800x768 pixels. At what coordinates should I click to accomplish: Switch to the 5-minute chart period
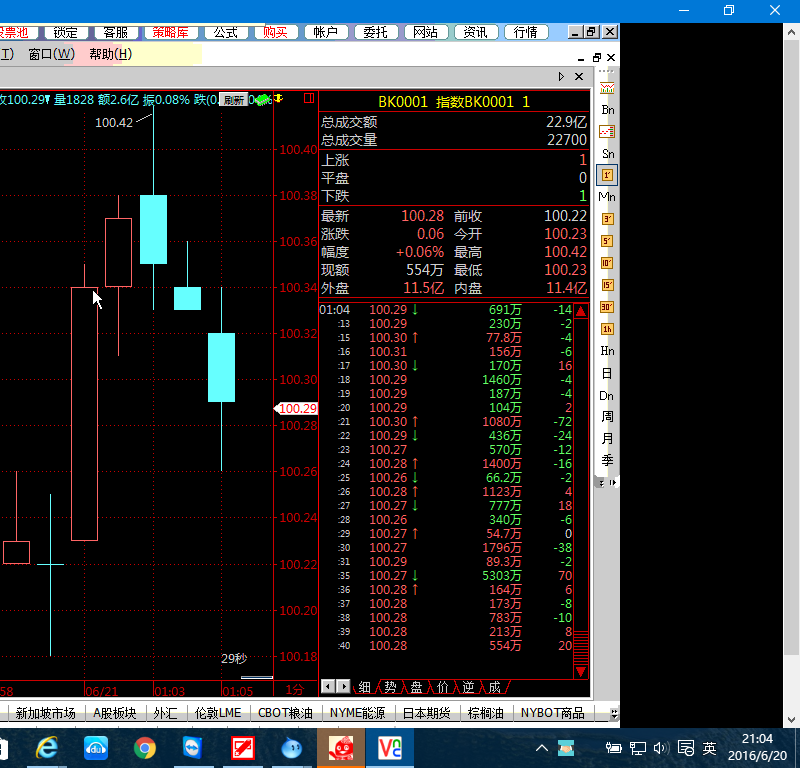[607, 241]
